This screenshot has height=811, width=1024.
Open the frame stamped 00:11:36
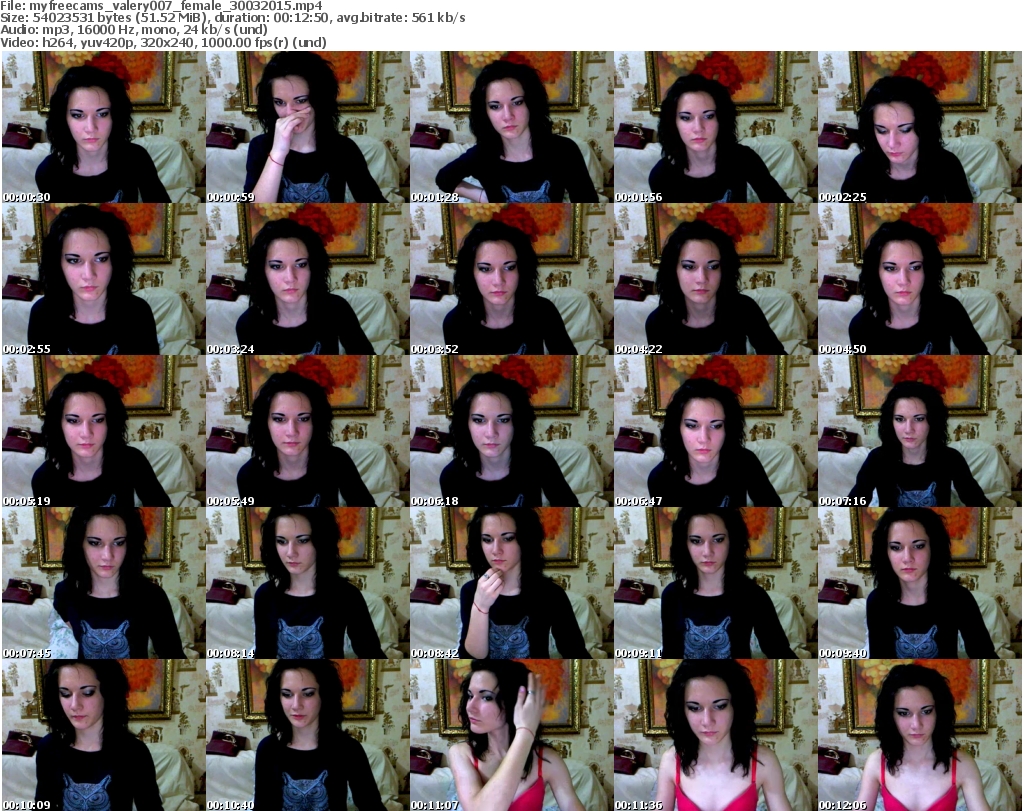pos(716,735)
